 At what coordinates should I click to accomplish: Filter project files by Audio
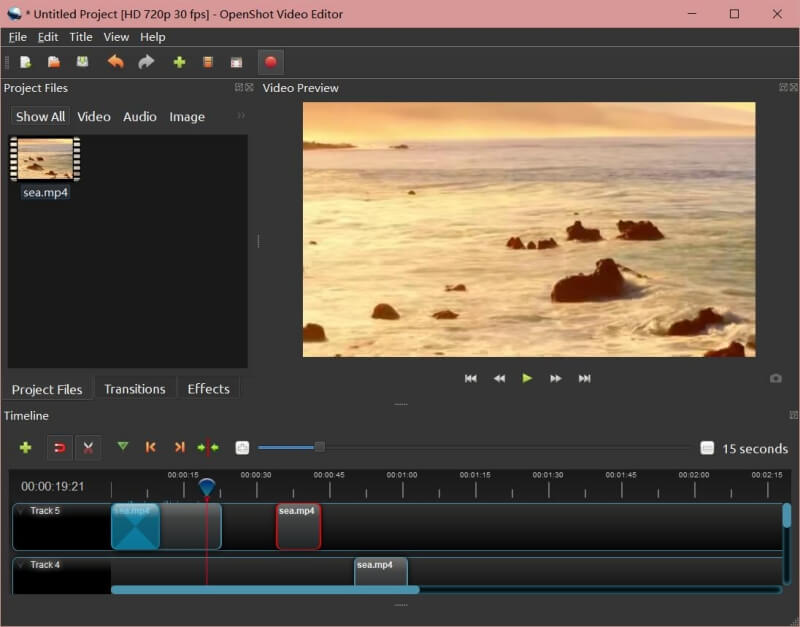140,117
